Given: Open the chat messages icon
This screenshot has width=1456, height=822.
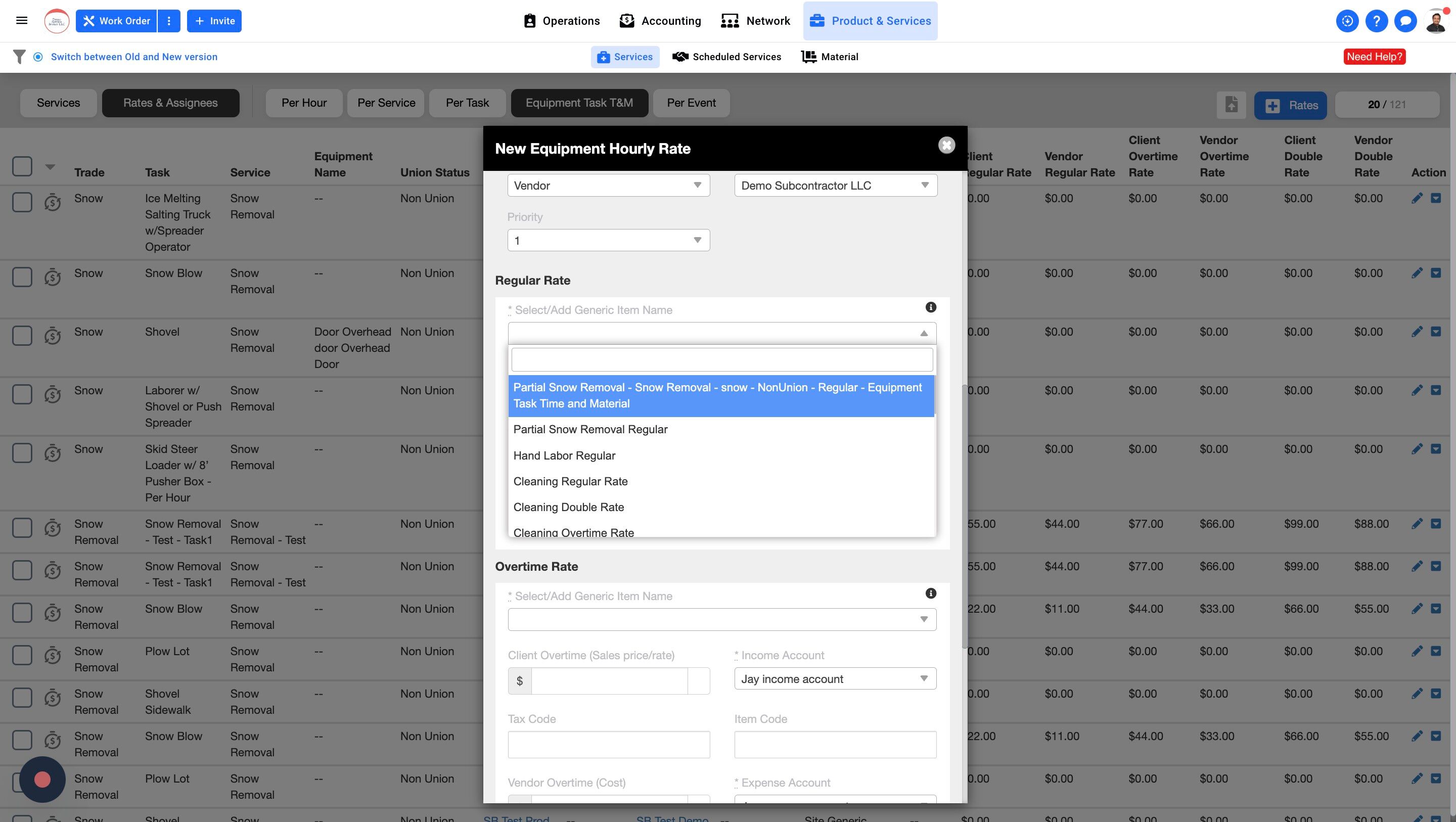Looking at the screenshot, I should point(1405,21).
